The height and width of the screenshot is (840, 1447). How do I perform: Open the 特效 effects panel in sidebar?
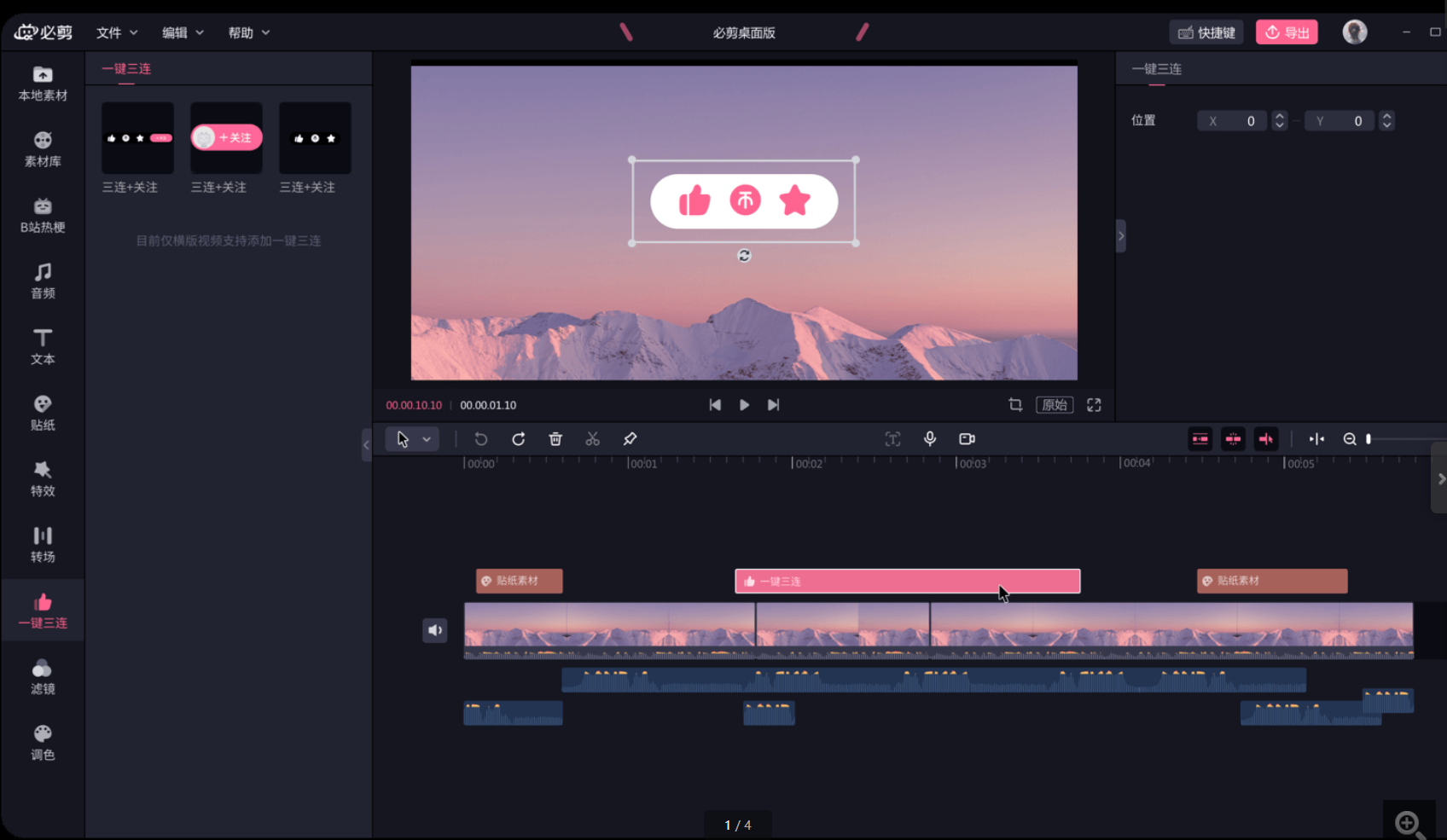43,478
